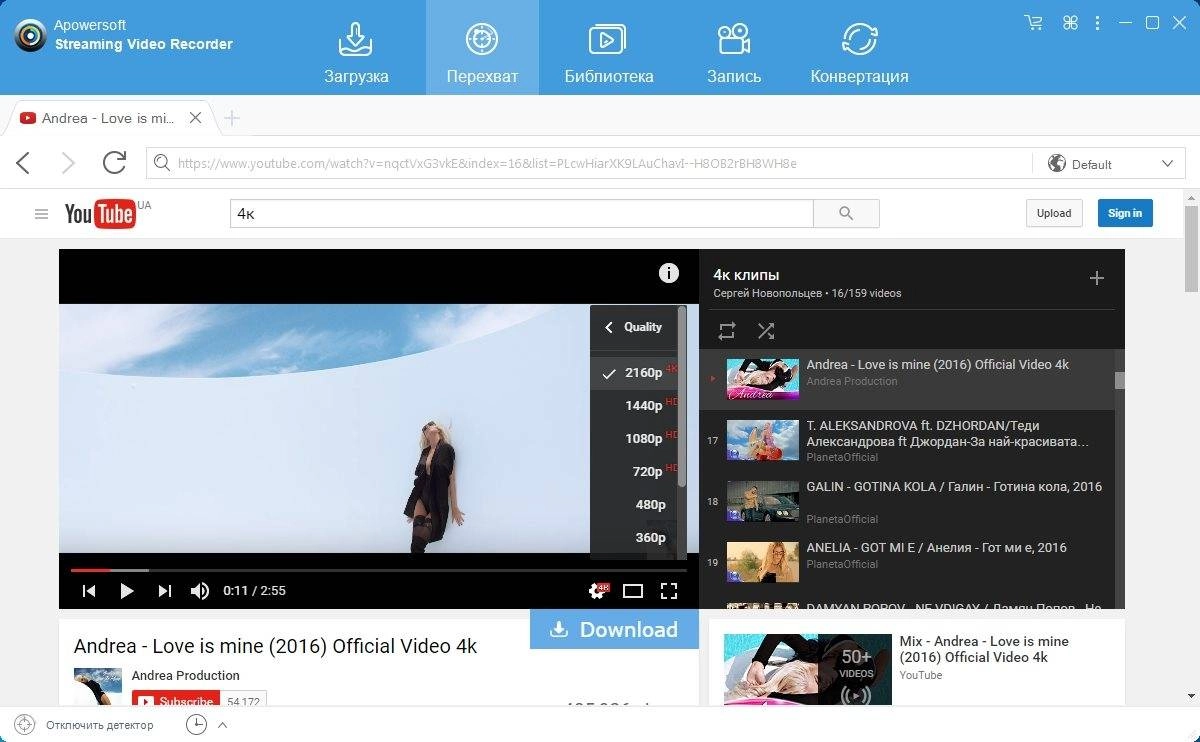Click the Apowersoft app logo

click(x=31, y=36)
